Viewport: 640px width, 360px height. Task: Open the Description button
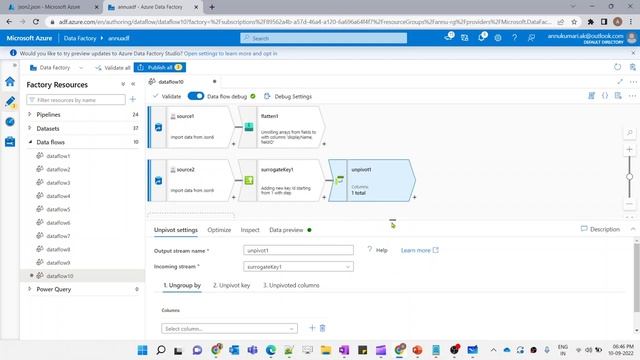[x=600, y=229]
